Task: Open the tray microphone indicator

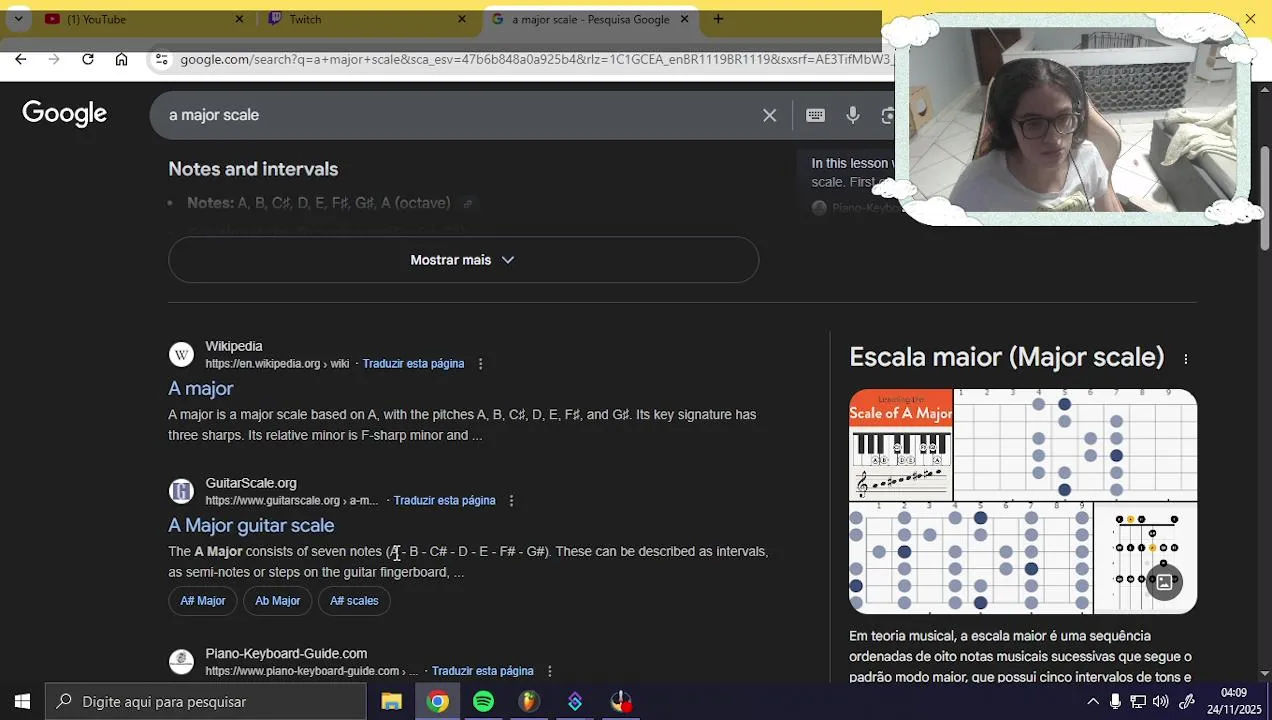Action: pyautogui.click(x=1115, y=702)
